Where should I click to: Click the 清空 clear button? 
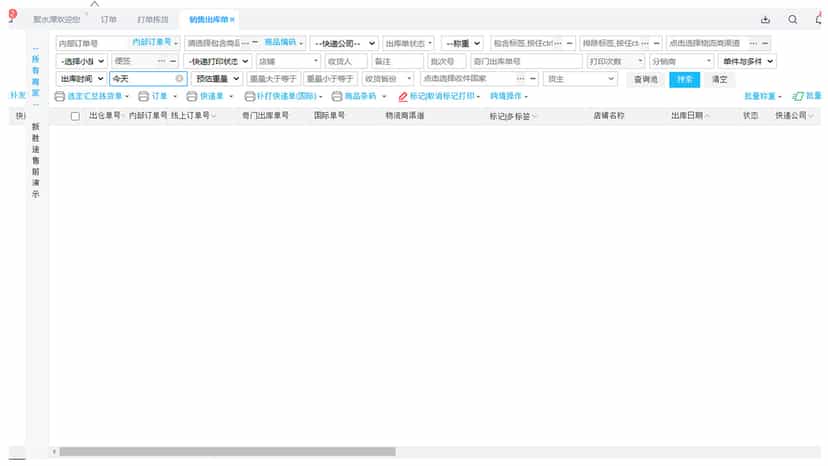coord(720,79)
